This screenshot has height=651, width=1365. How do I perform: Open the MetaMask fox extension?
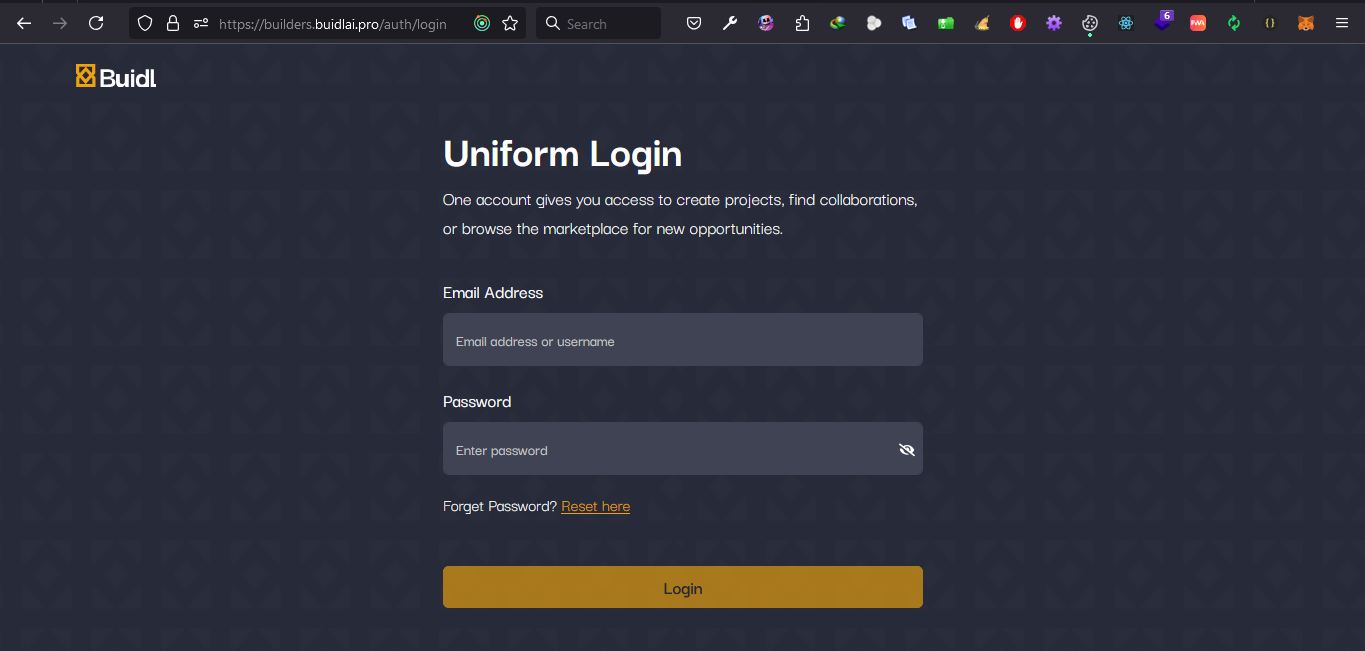(1305, 23)
